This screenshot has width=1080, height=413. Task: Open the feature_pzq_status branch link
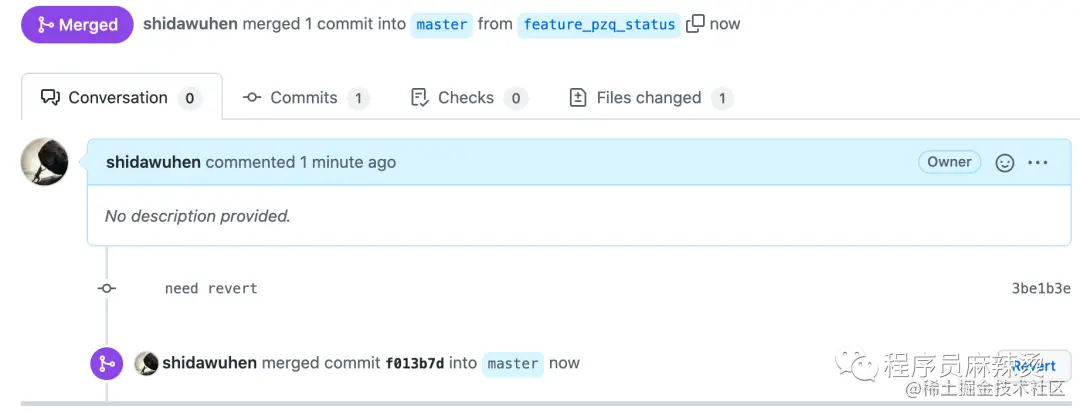pos(599,25)
